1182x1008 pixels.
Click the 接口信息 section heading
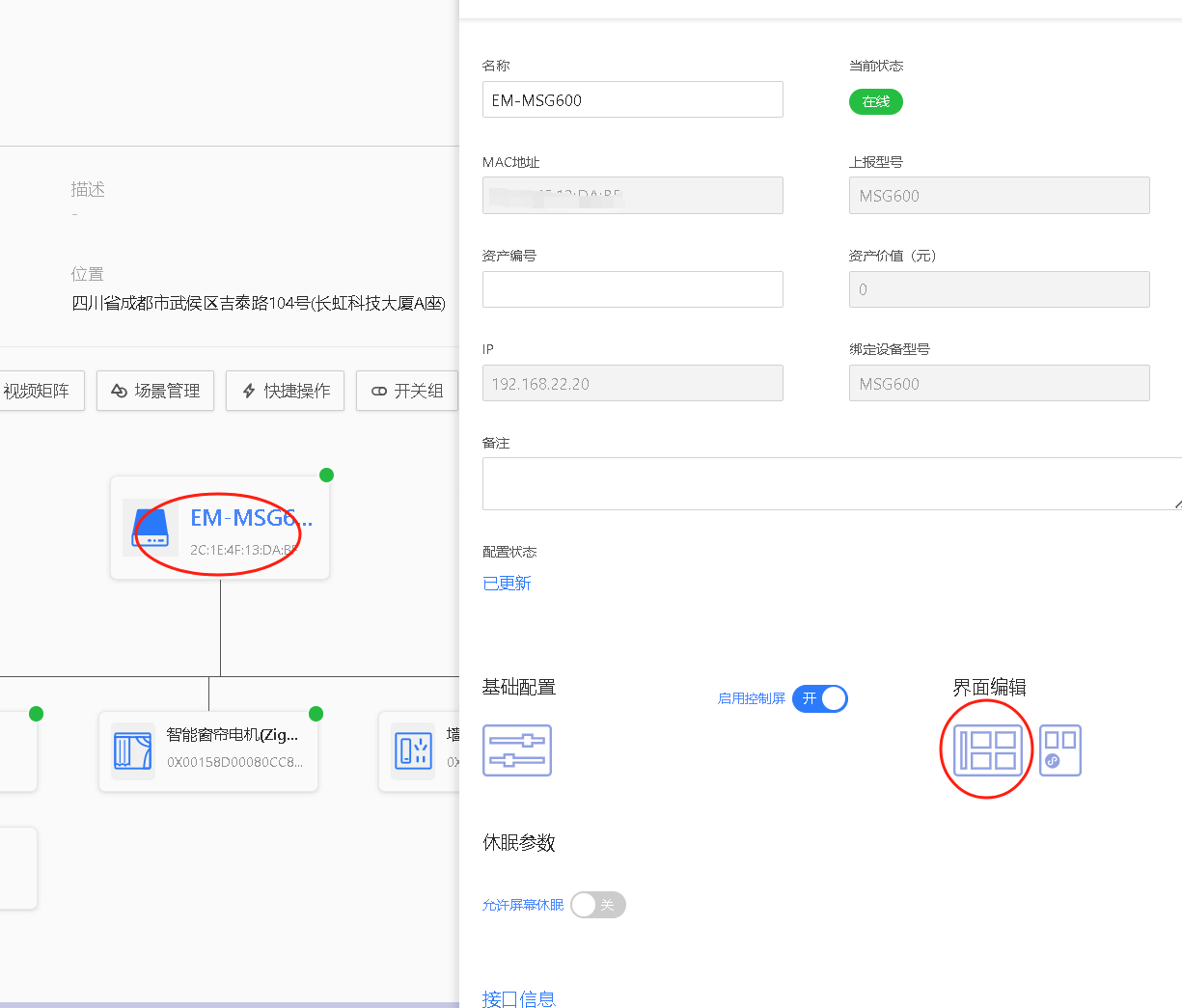pos(519,998)
